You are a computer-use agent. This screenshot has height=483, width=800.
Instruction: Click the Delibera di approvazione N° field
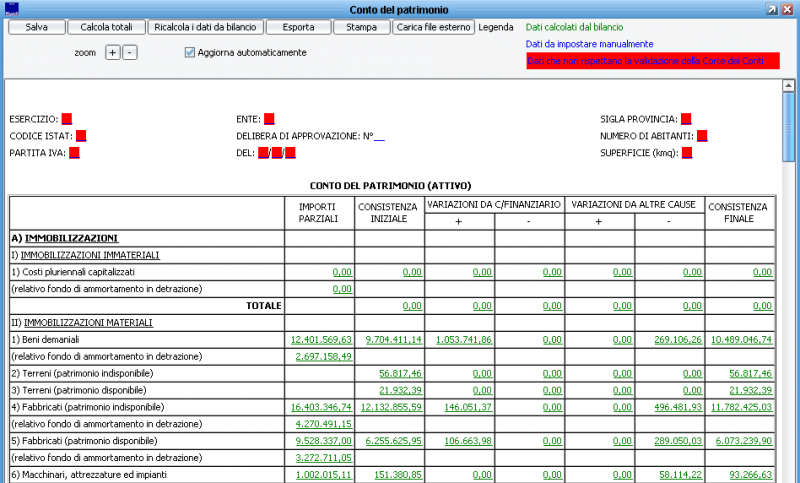pyautogui.click(x=379, y=136)
